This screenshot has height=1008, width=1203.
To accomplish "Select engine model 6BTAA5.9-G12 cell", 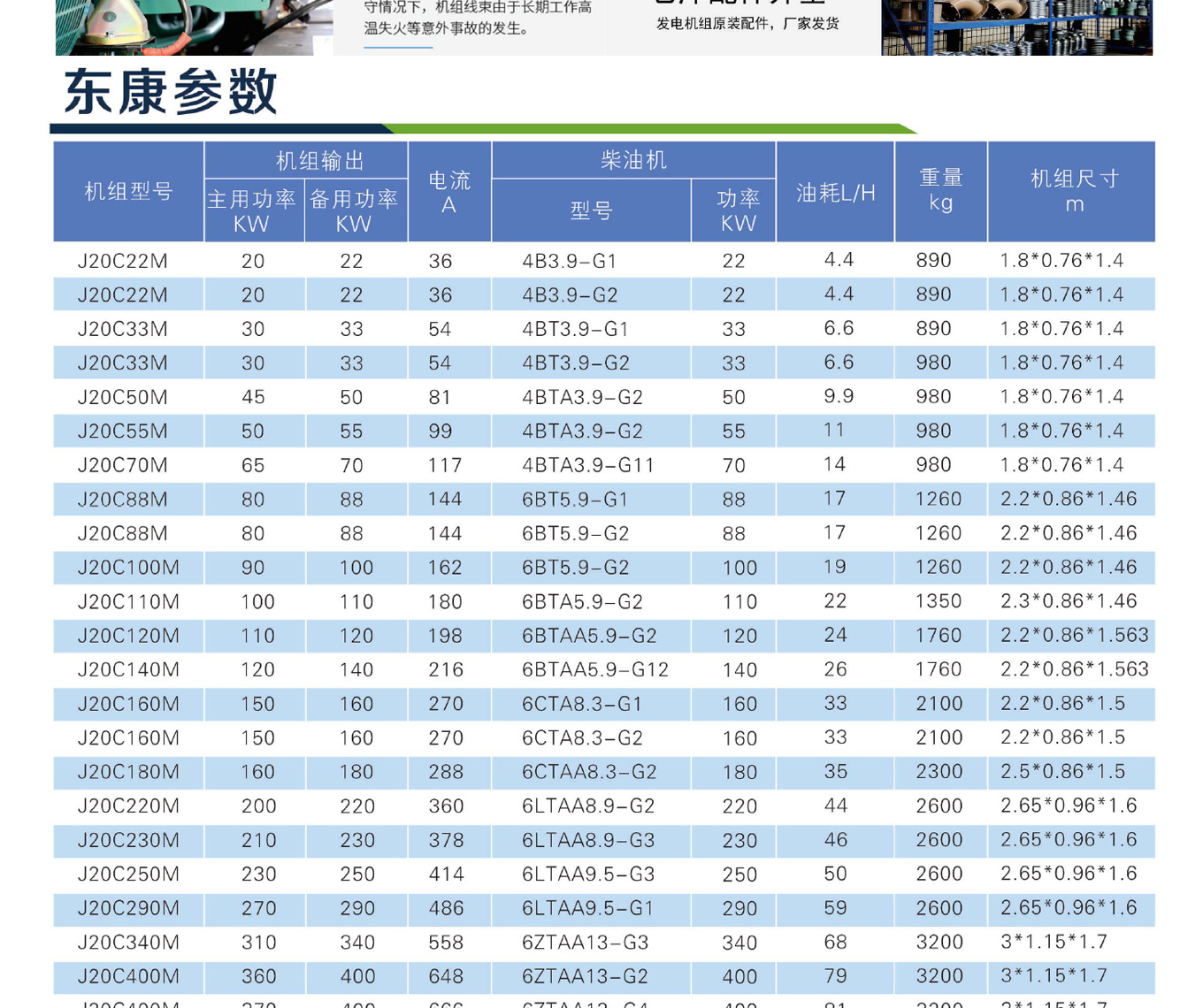I will pos(595,670).
